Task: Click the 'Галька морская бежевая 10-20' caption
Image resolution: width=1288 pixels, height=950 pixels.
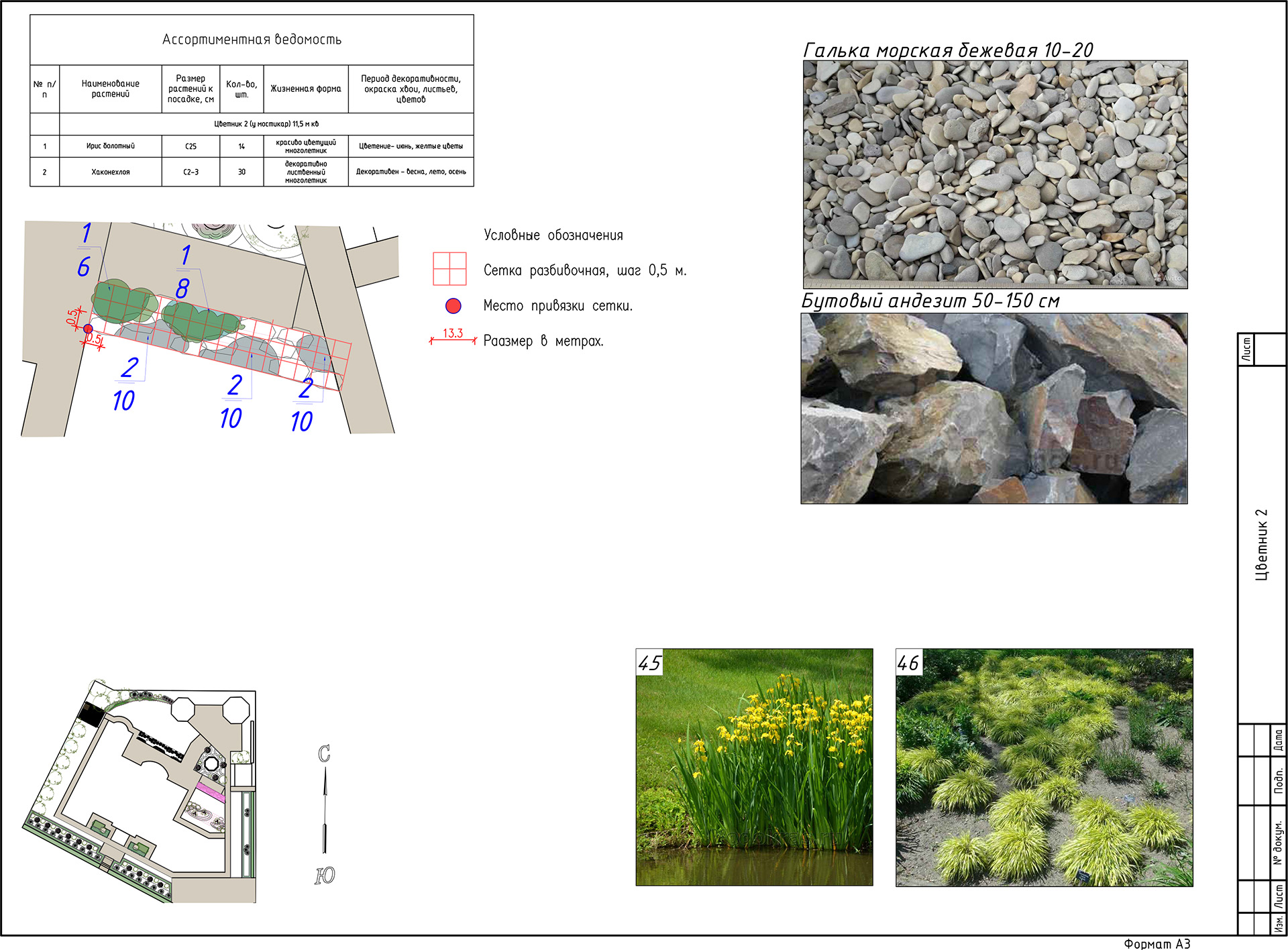Action: tap(947, 50)
